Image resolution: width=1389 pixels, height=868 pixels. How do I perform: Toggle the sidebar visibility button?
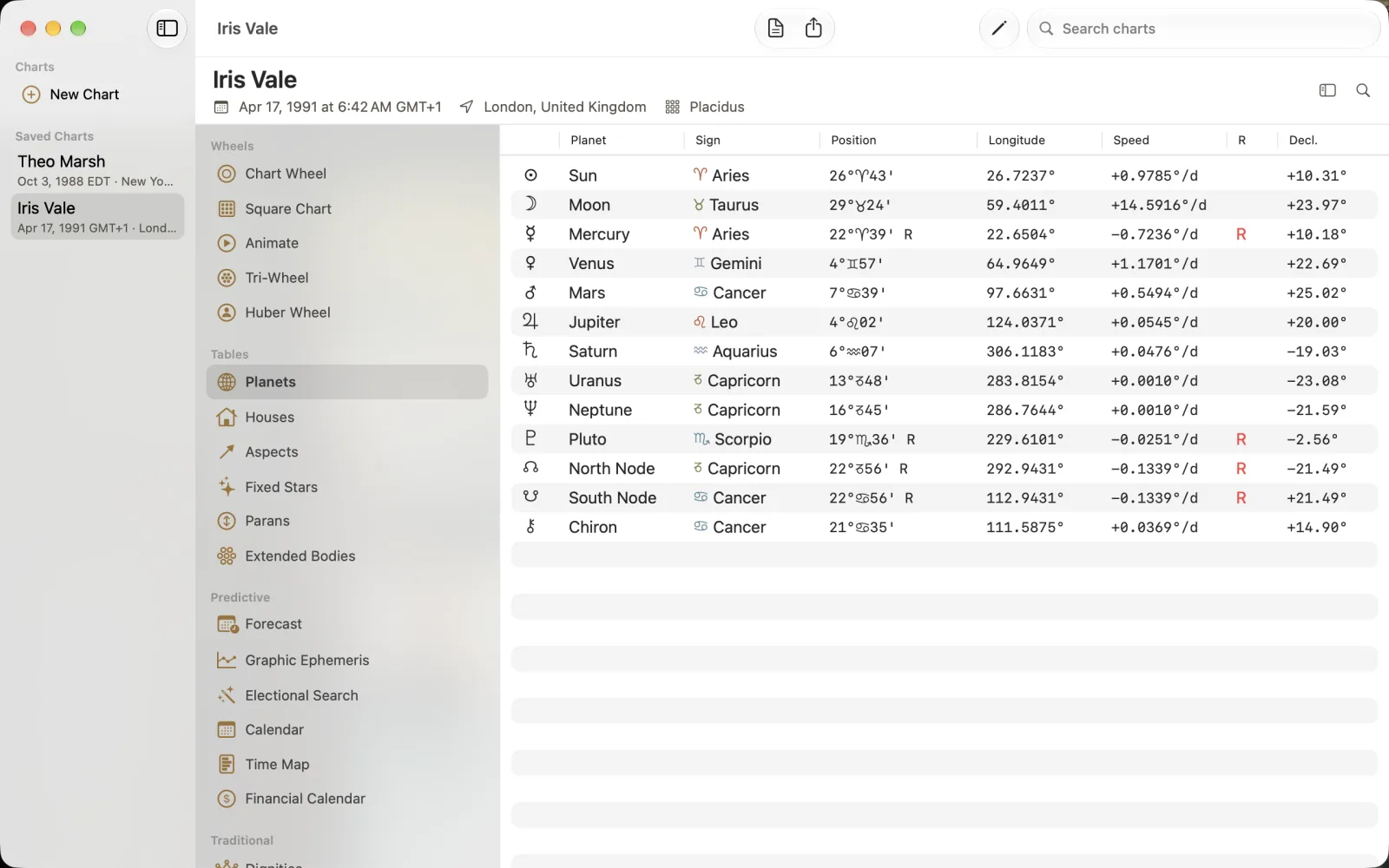coord(167,29)
